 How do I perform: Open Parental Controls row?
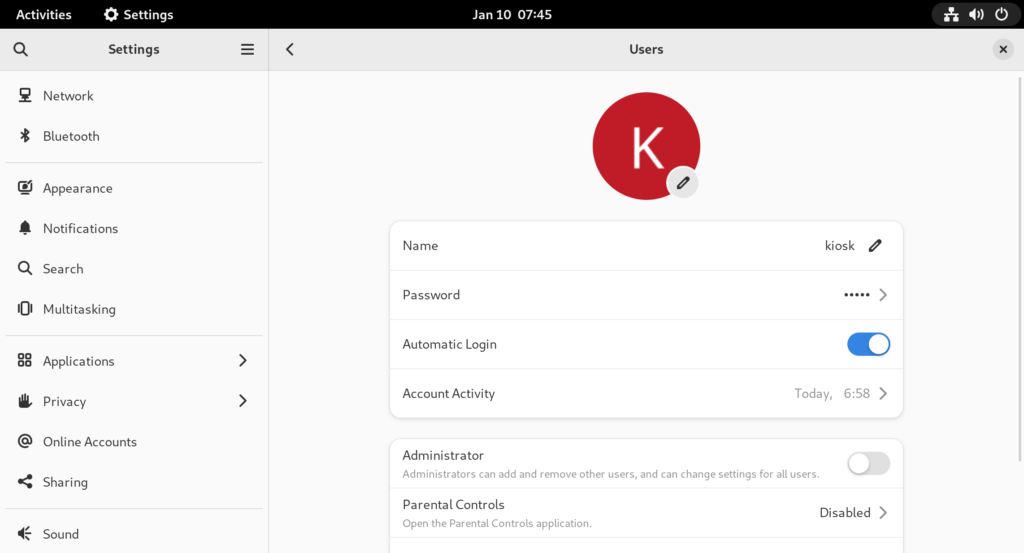click(646, 512)
